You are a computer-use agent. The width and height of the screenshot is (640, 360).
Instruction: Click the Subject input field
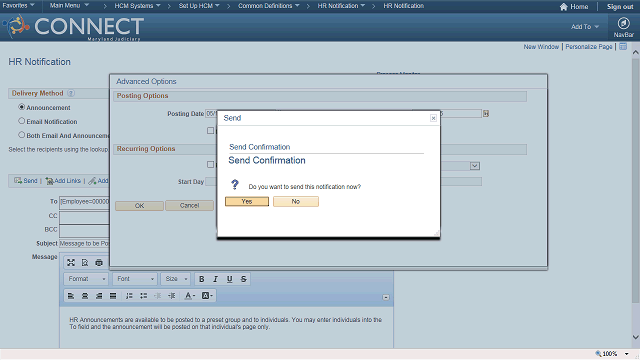[84, 244]
